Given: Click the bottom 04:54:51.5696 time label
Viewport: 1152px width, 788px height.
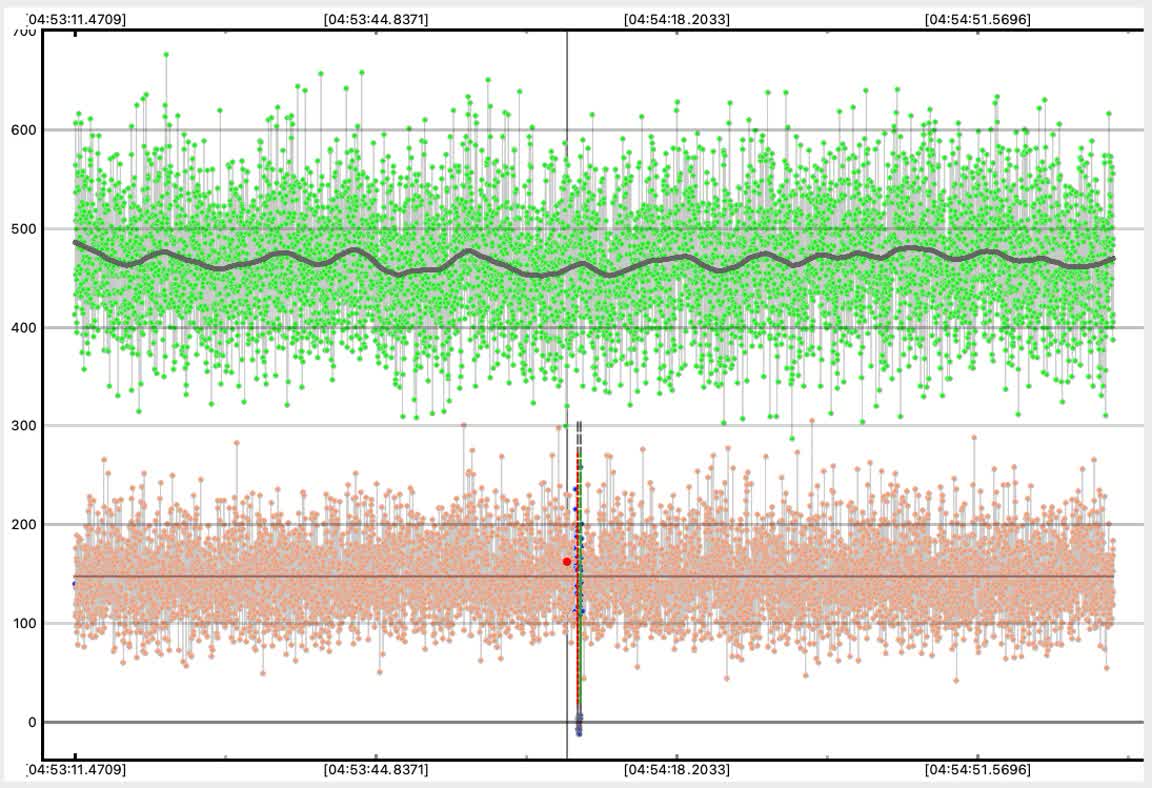Looking at the screenshot, I should [977, 770].
